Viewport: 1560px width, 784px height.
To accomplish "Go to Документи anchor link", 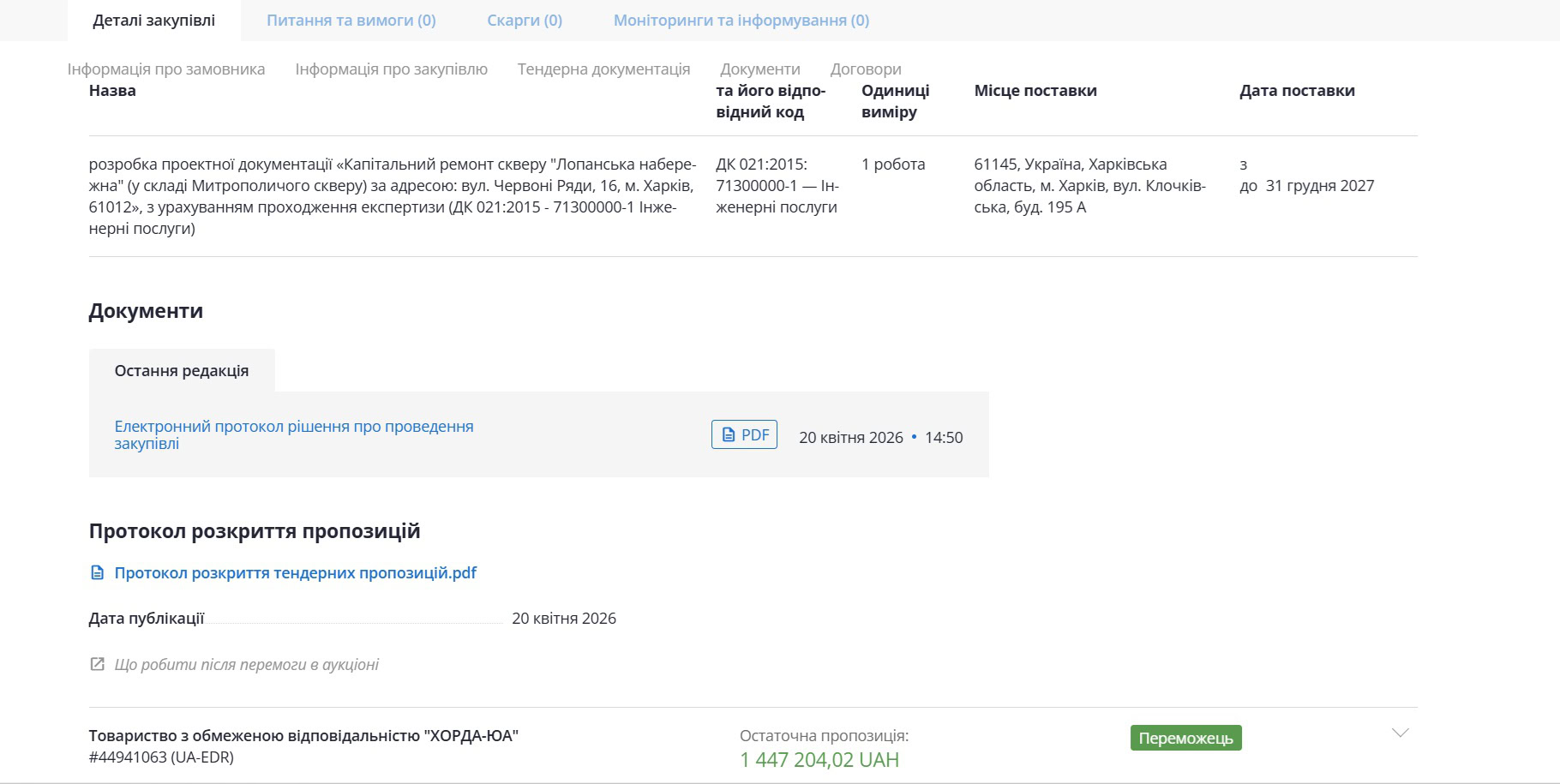I will (x=759, y=69).
